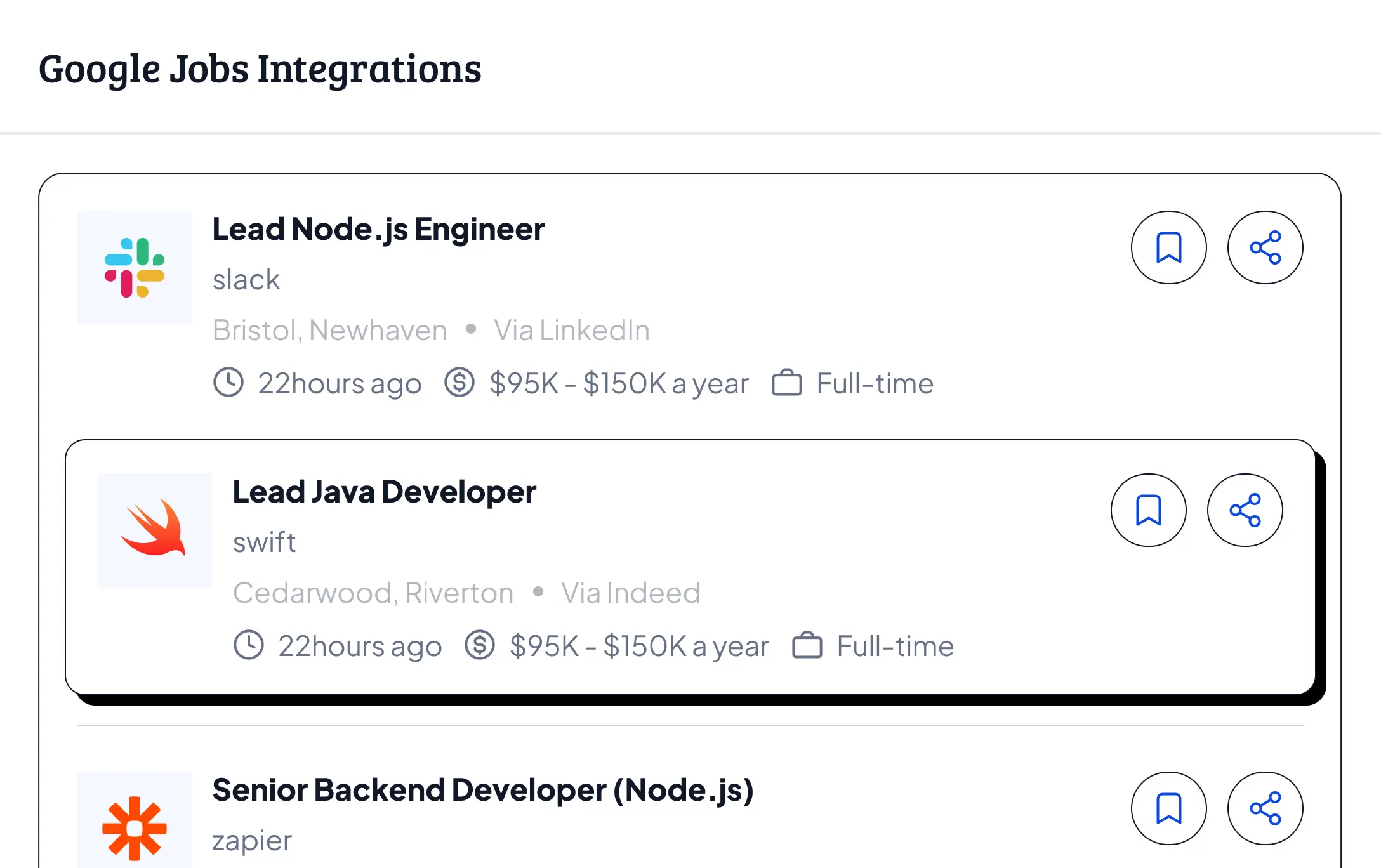Open Senior Backend Developer (Node.js) listing
Viewport: 1381px width, 868px height.
point(482,790)
